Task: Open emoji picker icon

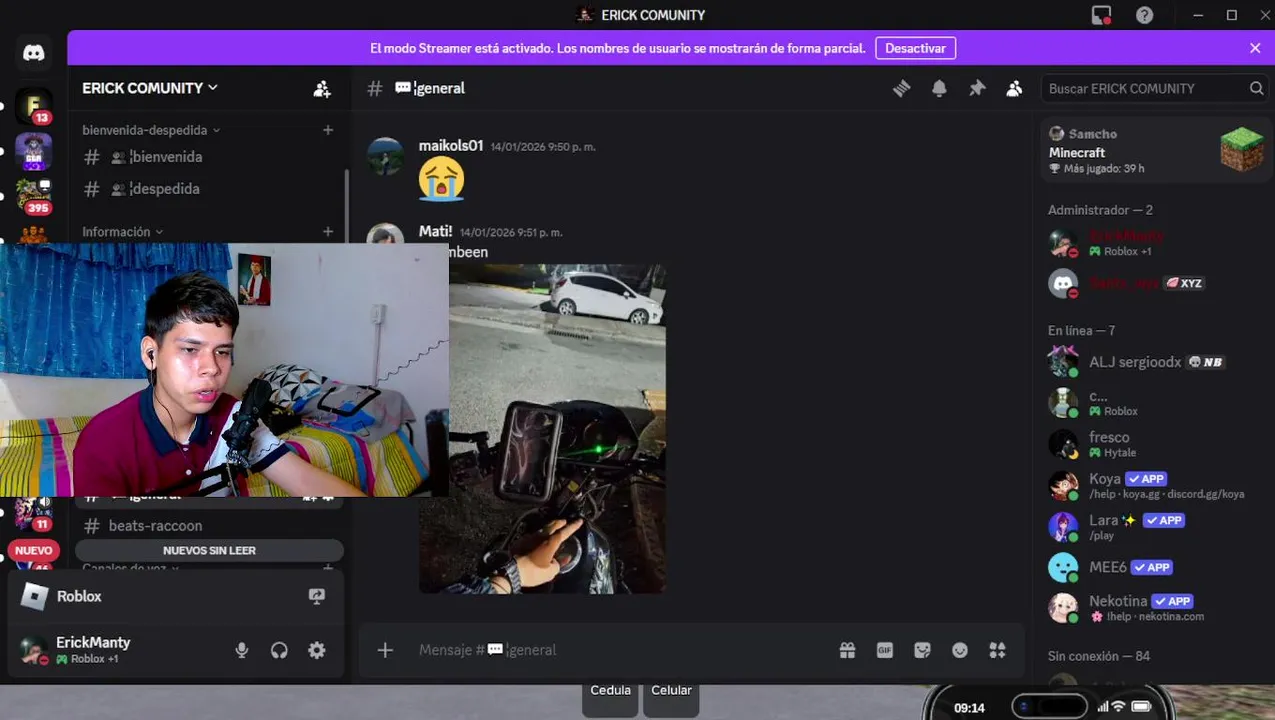Action: click(960, 650)
